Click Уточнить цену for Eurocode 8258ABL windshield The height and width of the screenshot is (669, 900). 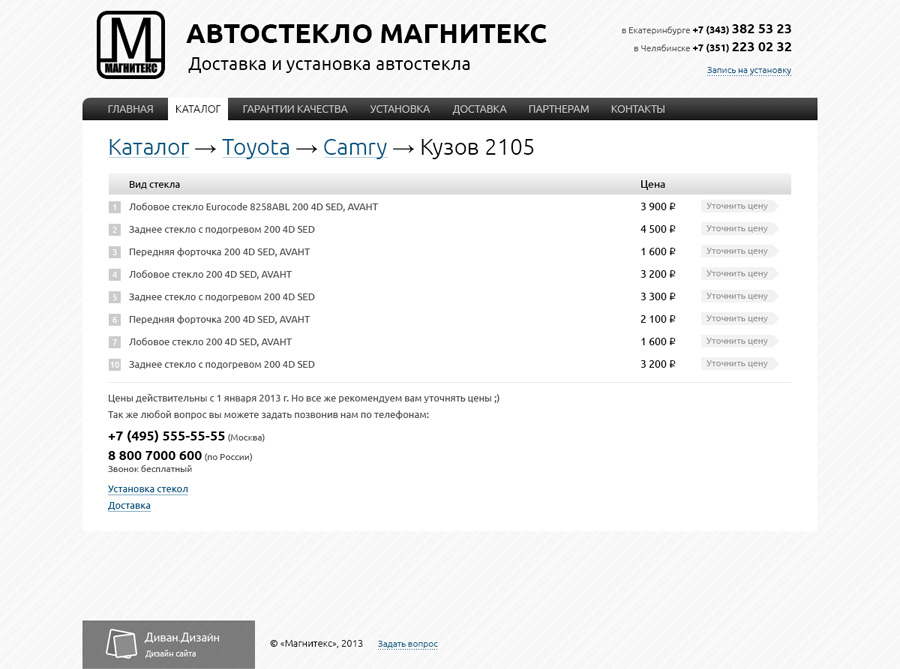click(739, 206)
